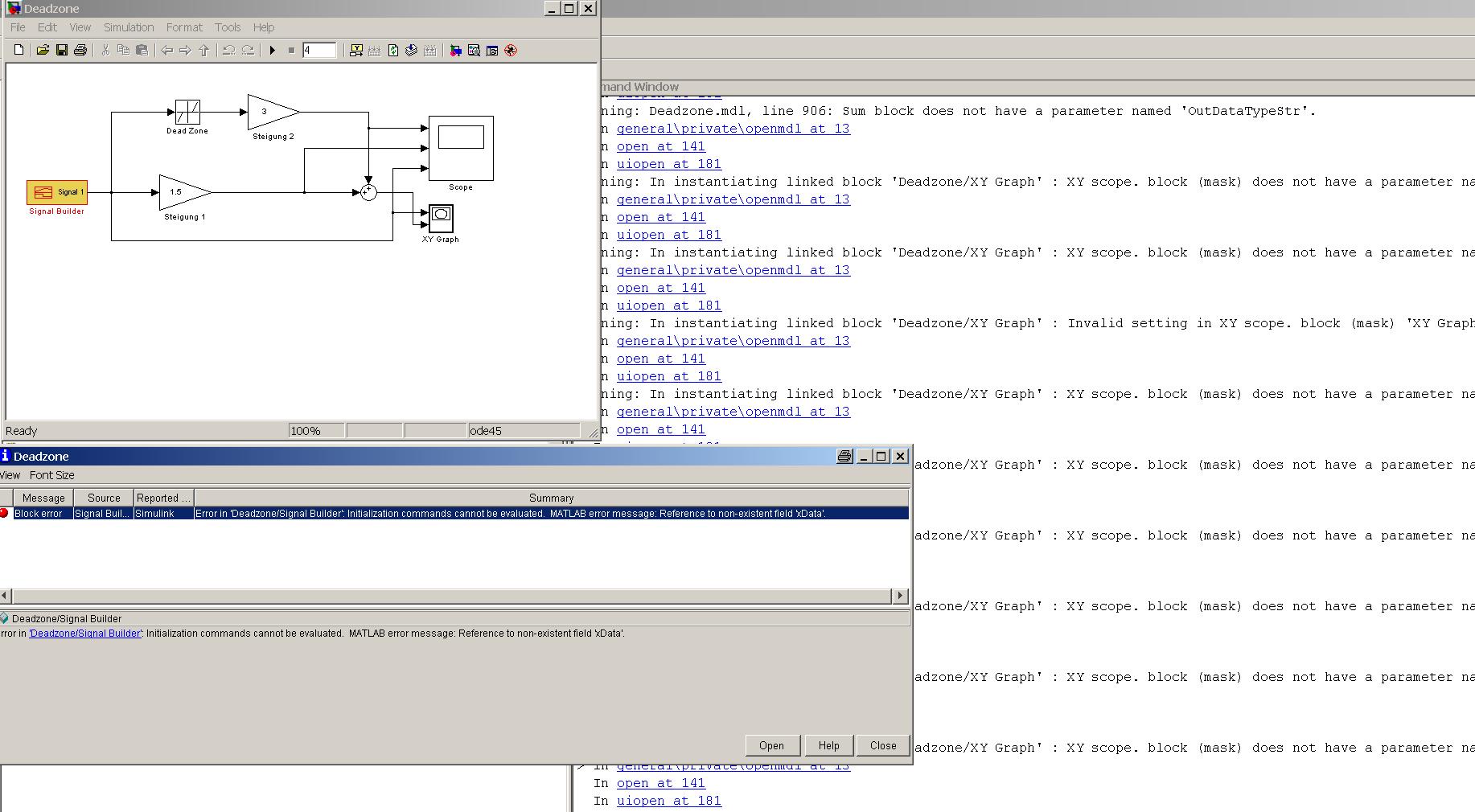This screenshot has width=1475, height=812.
Task: Follow the 'Deadzone/Signal Builder' error link
Action: (x=85, y=634)
